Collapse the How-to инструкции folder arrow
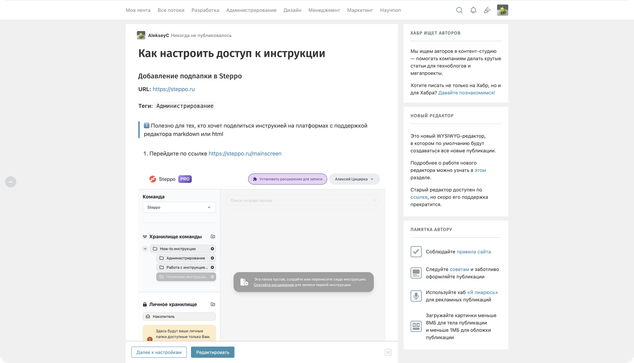 tap(145, 249)
